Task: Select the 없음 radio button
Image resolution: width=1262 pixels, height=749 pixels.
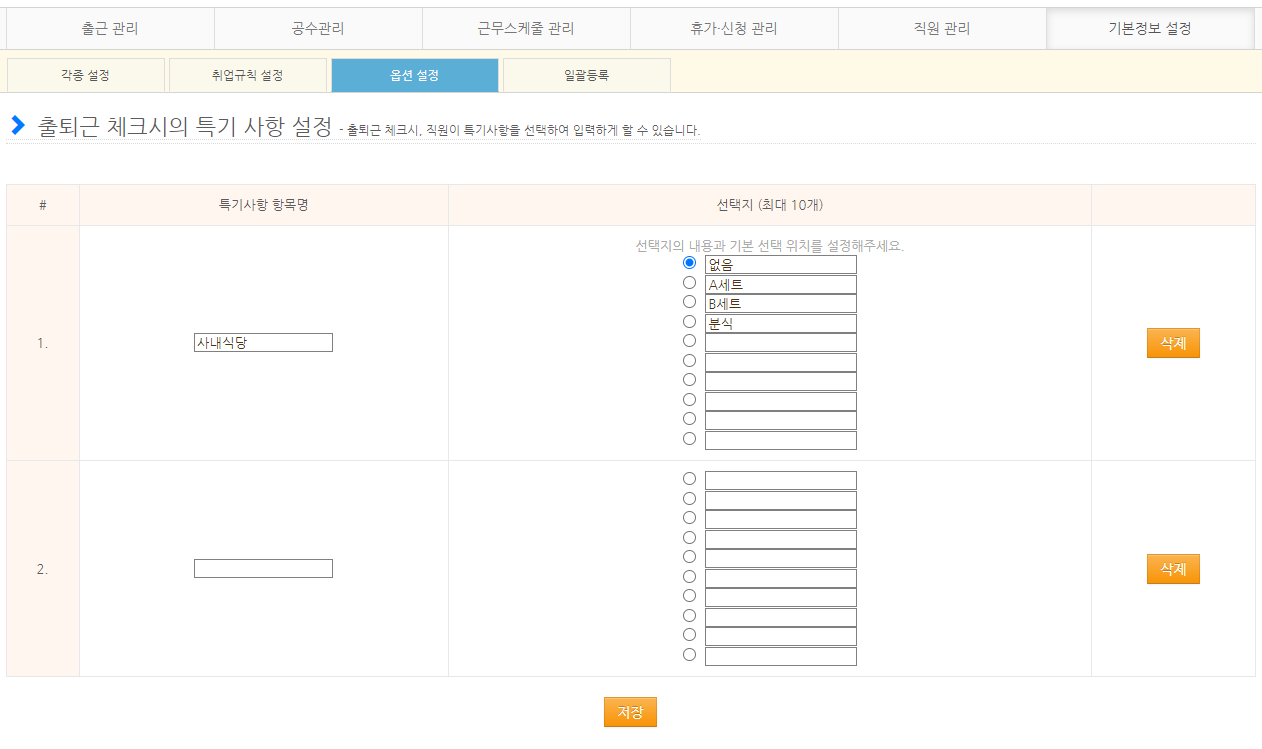Action: point(689,263)
